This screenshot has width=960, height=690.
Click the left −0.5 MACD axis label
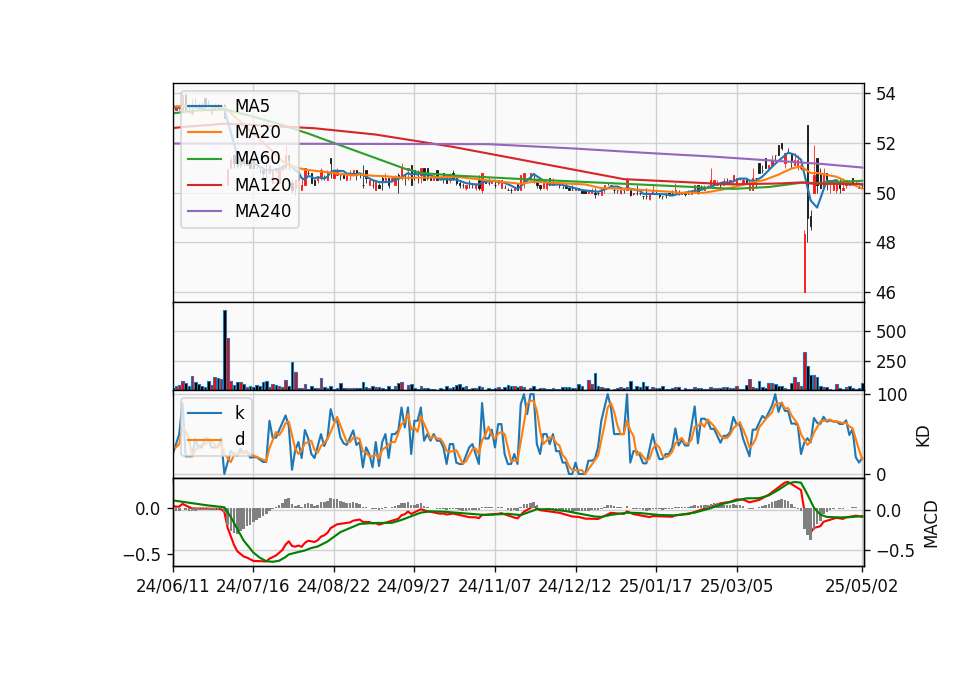click(142, 555)
